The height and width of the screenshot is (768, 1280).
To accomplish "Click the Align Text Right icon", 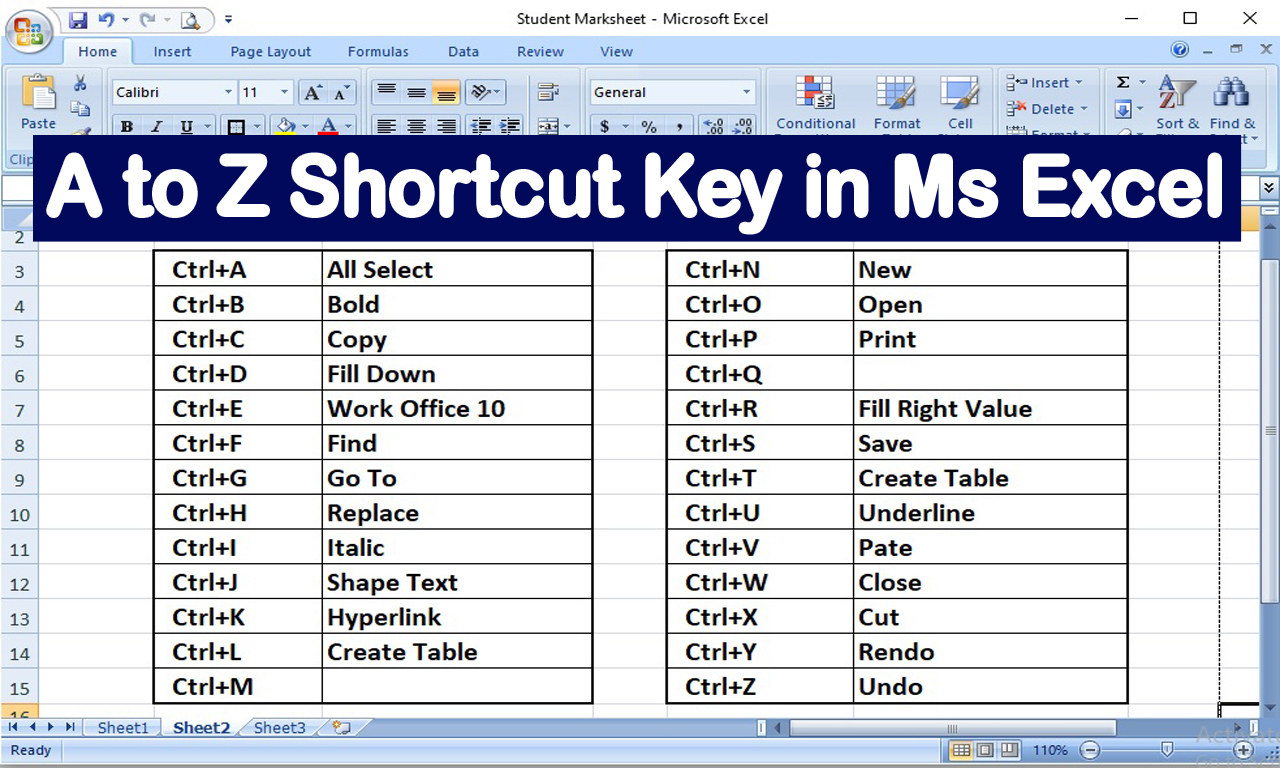I will tap(446, 126).
